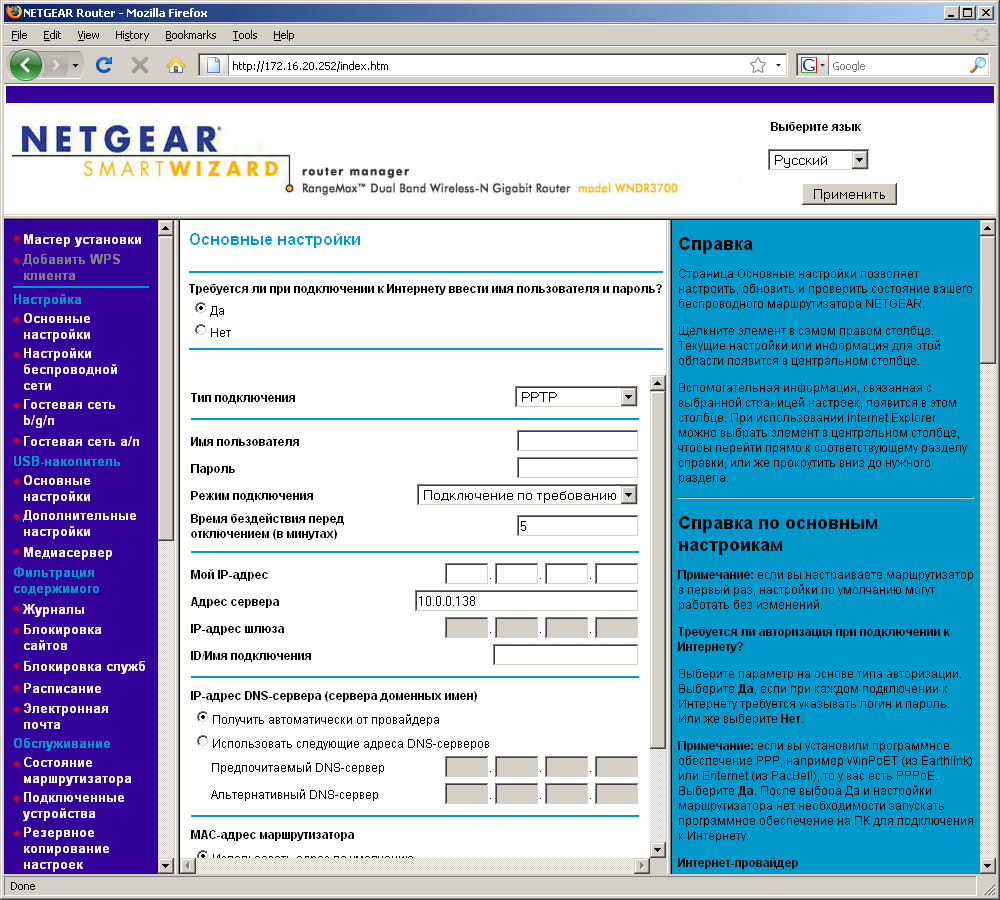Click the Адрес сервера field with 10.0.0.138

[x=526, y=601]
